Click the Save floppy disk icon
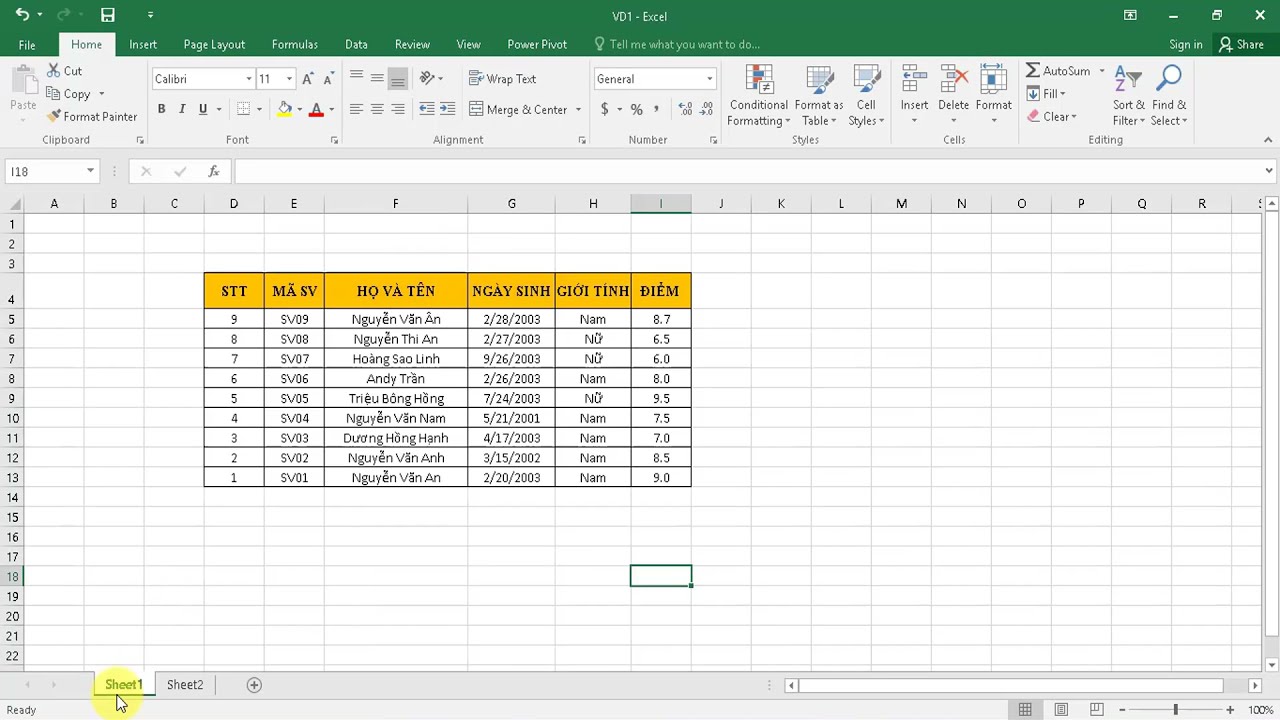1280x720 pixels. [x=108, y=15]
